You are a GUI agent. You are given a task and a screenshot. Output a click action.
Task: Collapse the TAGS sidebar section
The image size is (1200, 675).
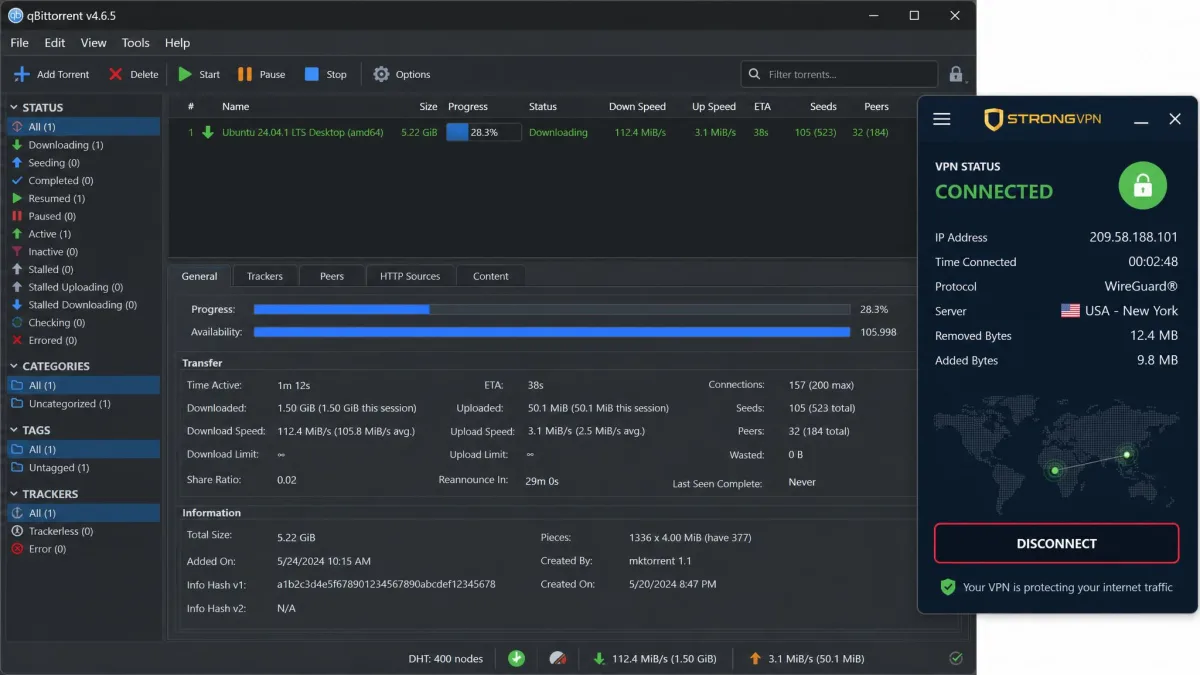pyautogui.click(x=14, y=430)
